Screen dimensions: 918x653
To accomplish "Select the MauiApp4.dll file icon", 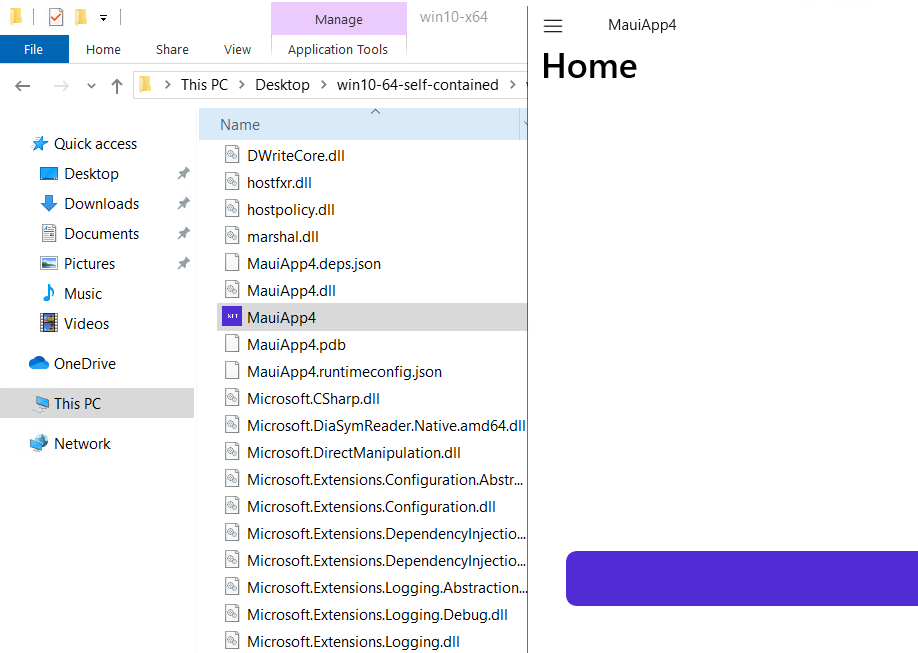I will click(232, 289).
